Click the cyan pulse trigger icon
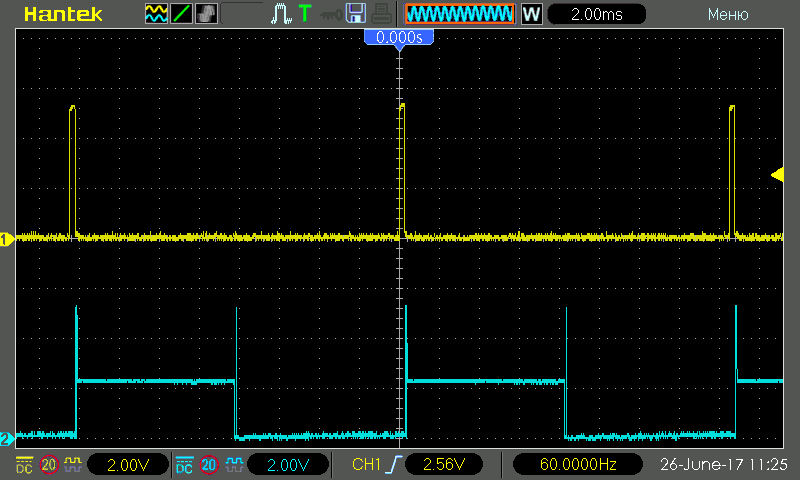 280,14
